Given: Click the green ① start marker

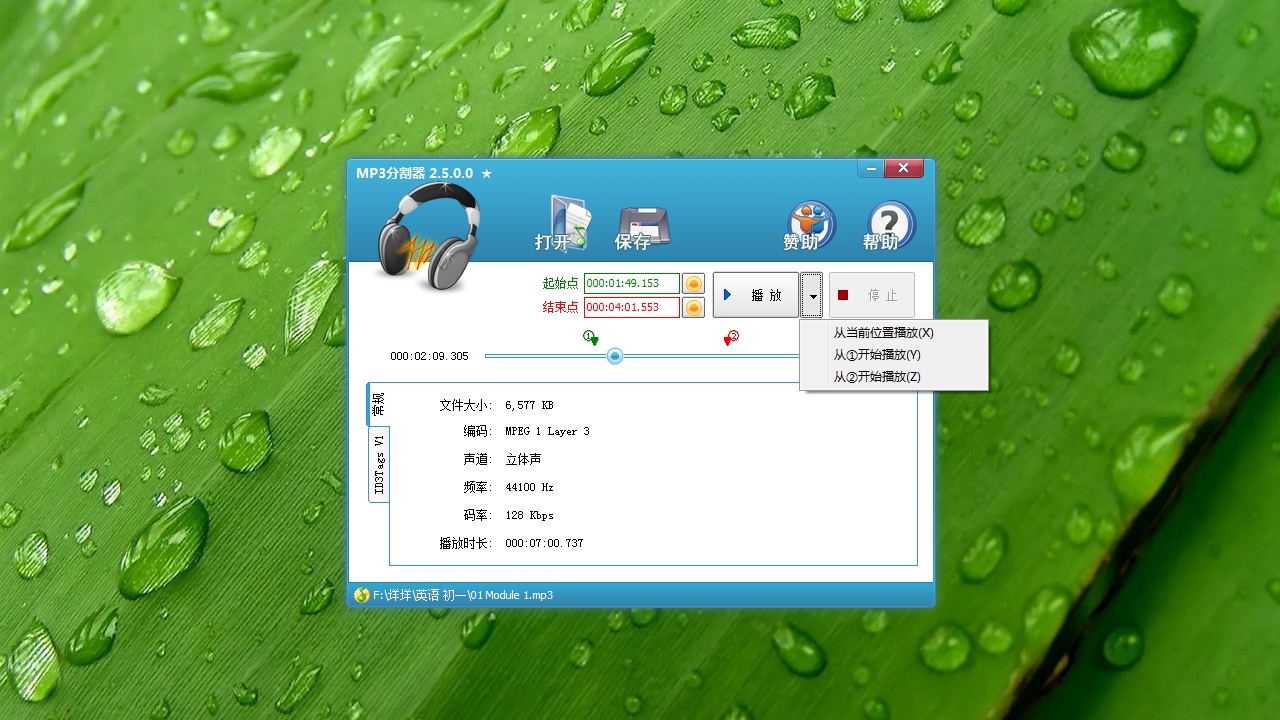Looking at the screenshot, I should coord(590,338).
